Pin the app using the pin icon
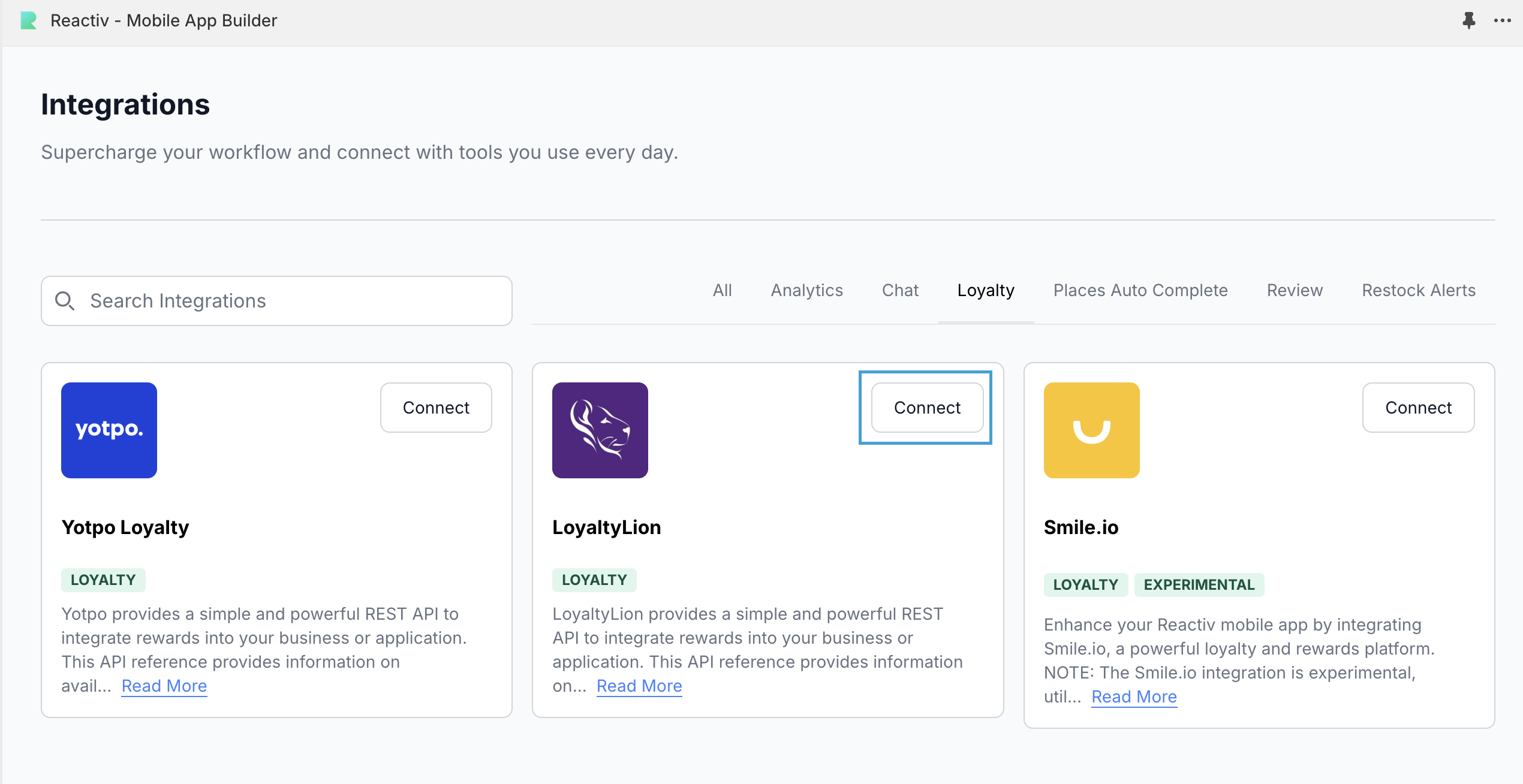This screenshot has height=784, width=1523. pos(1468,20)
